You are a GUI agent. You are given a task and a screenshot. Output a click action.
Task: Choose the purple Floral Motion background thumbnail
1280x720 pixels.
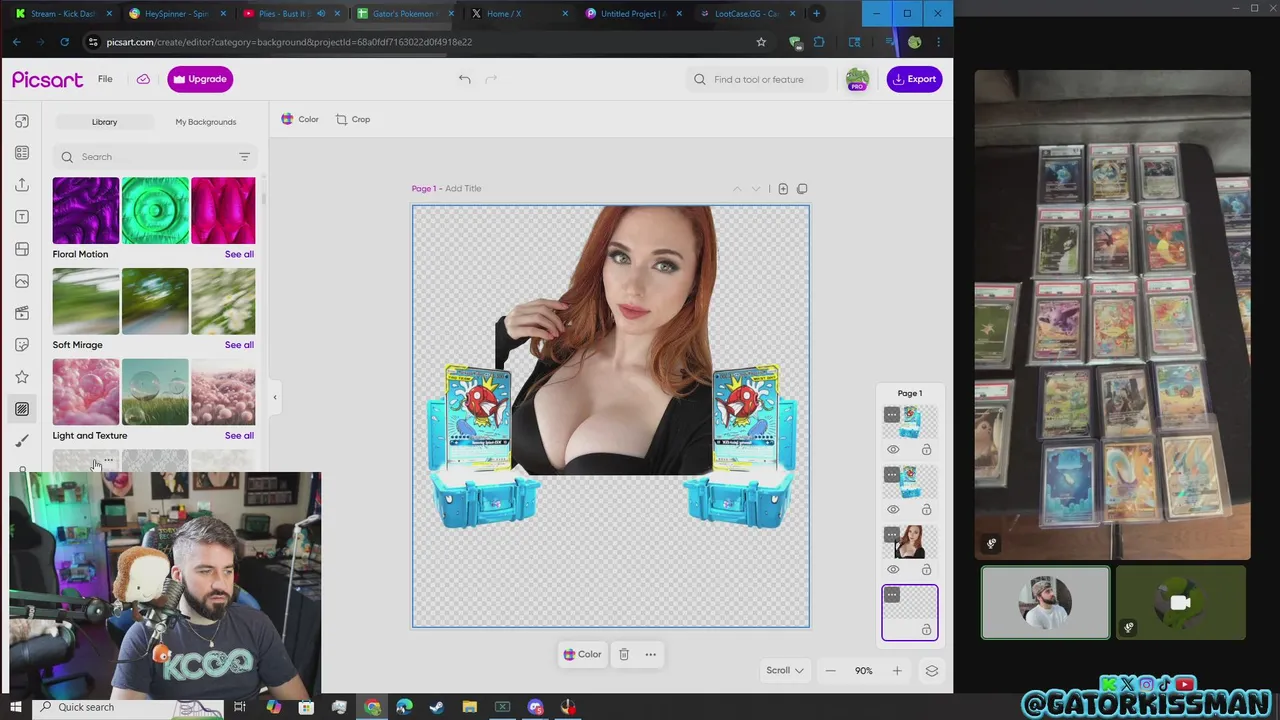[x=86, y=211]
